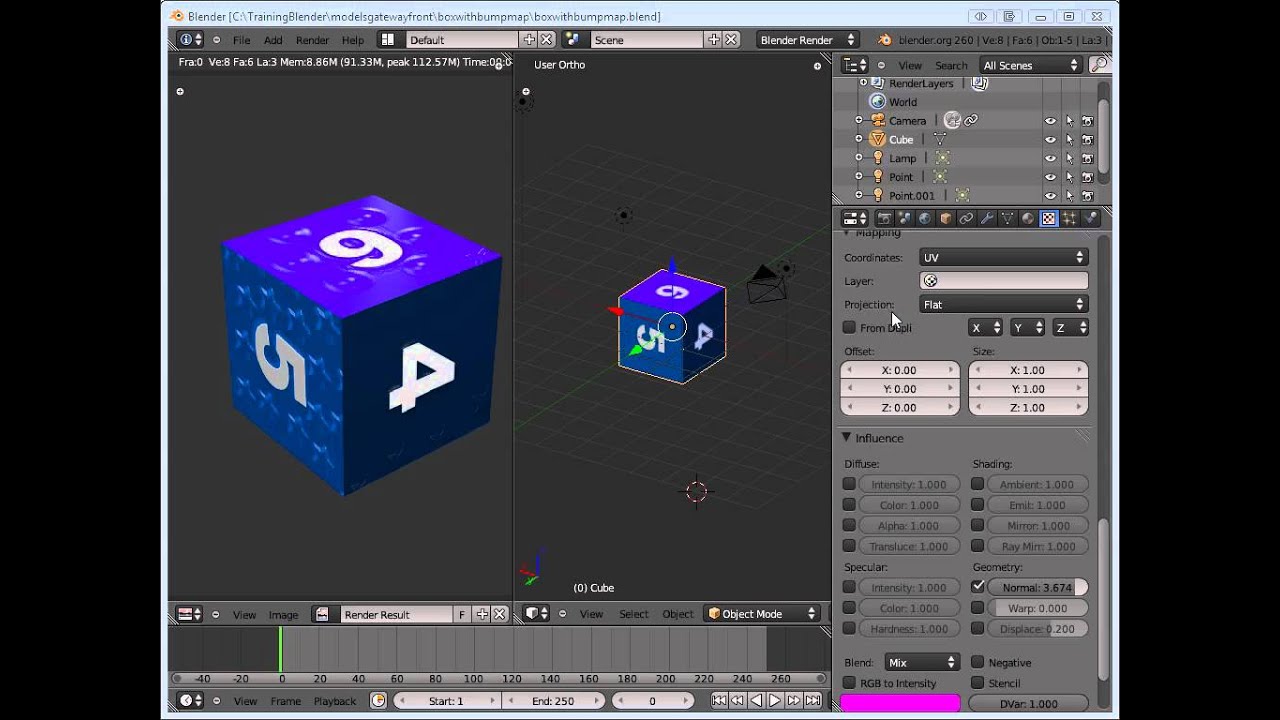Open the Render properties tab icon
The image size is (1280, 720).
coord(884,218)
